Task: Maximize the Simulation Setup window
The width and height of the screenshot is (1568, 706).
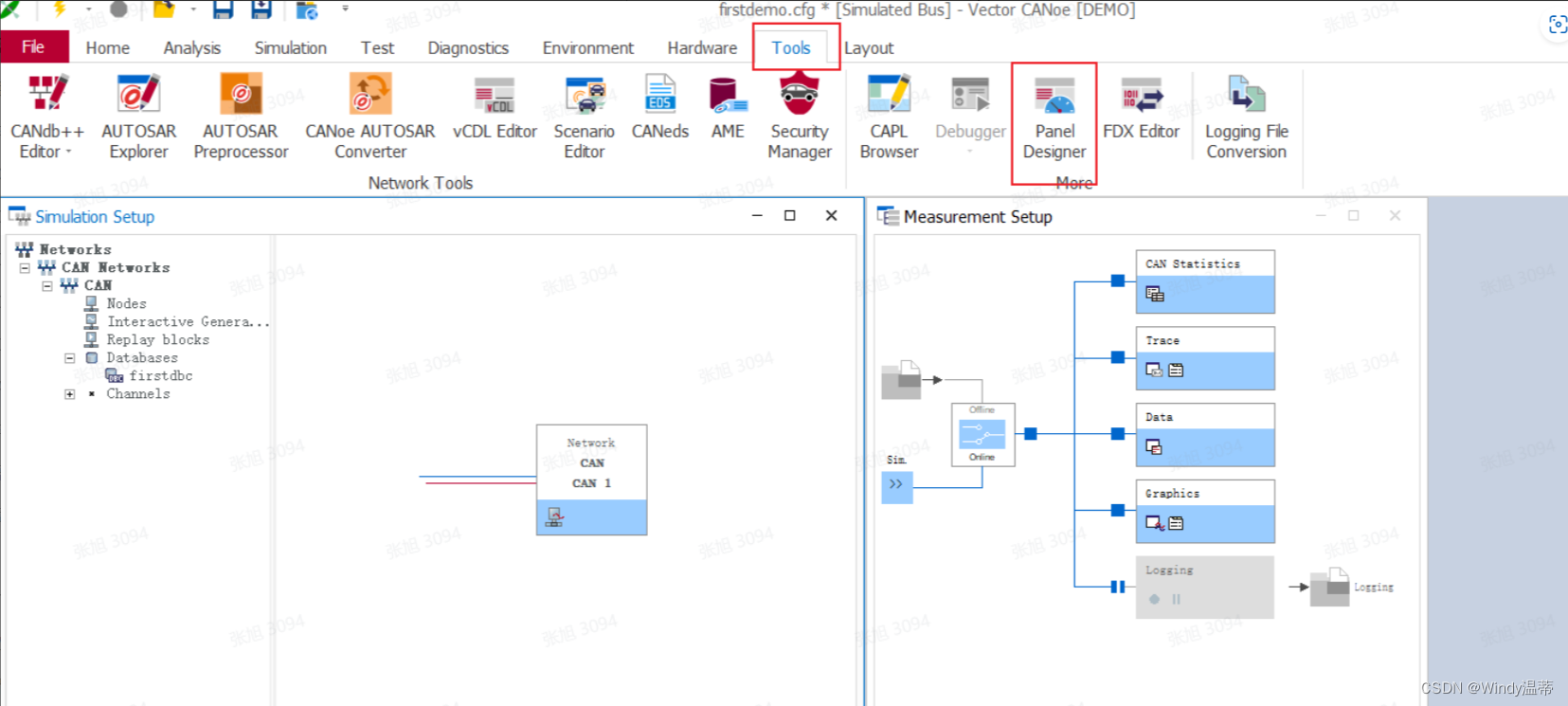Action: click(x=789, y=216)
